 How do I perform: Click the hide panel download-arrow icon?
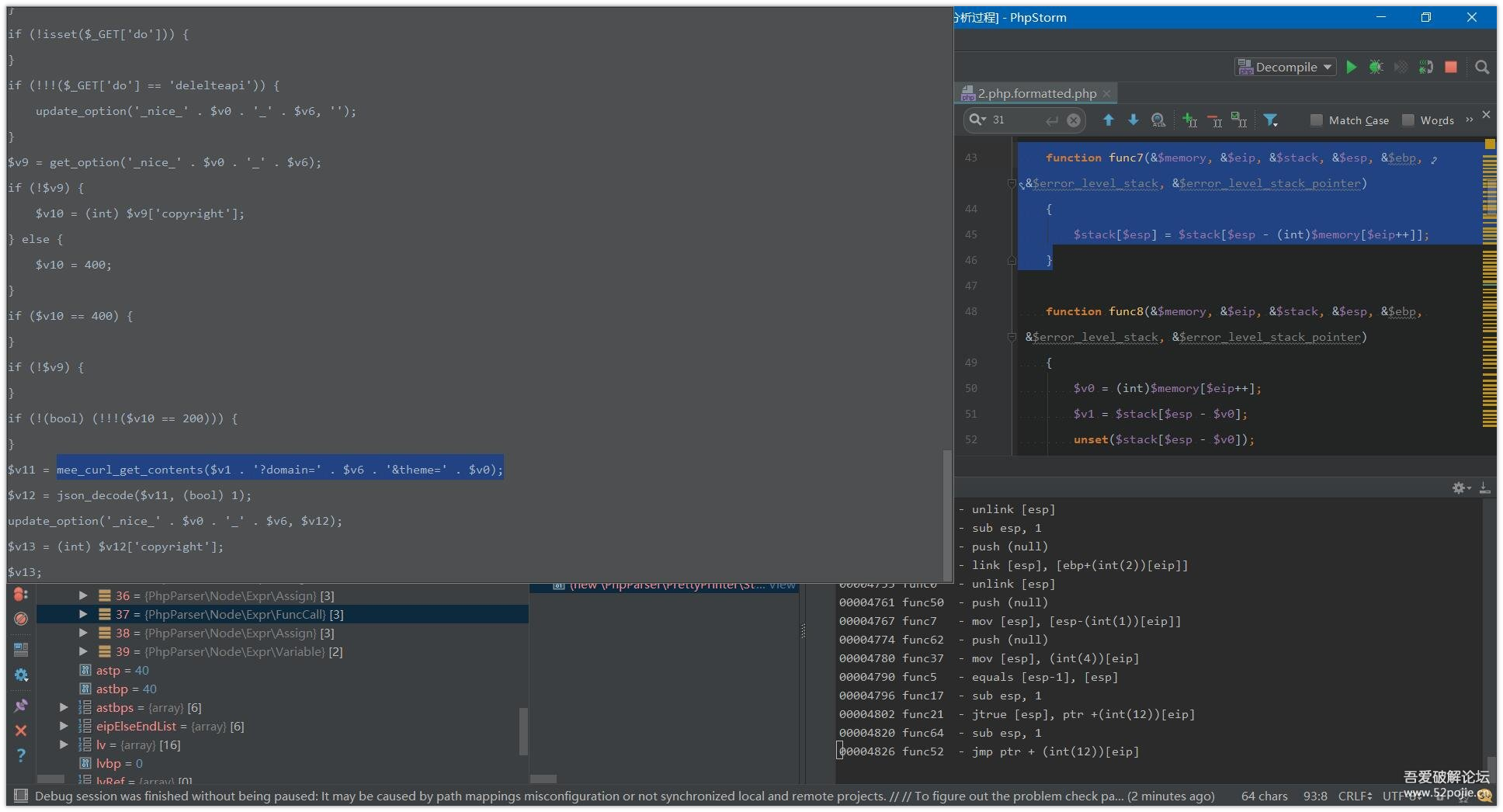[1484, 488]
